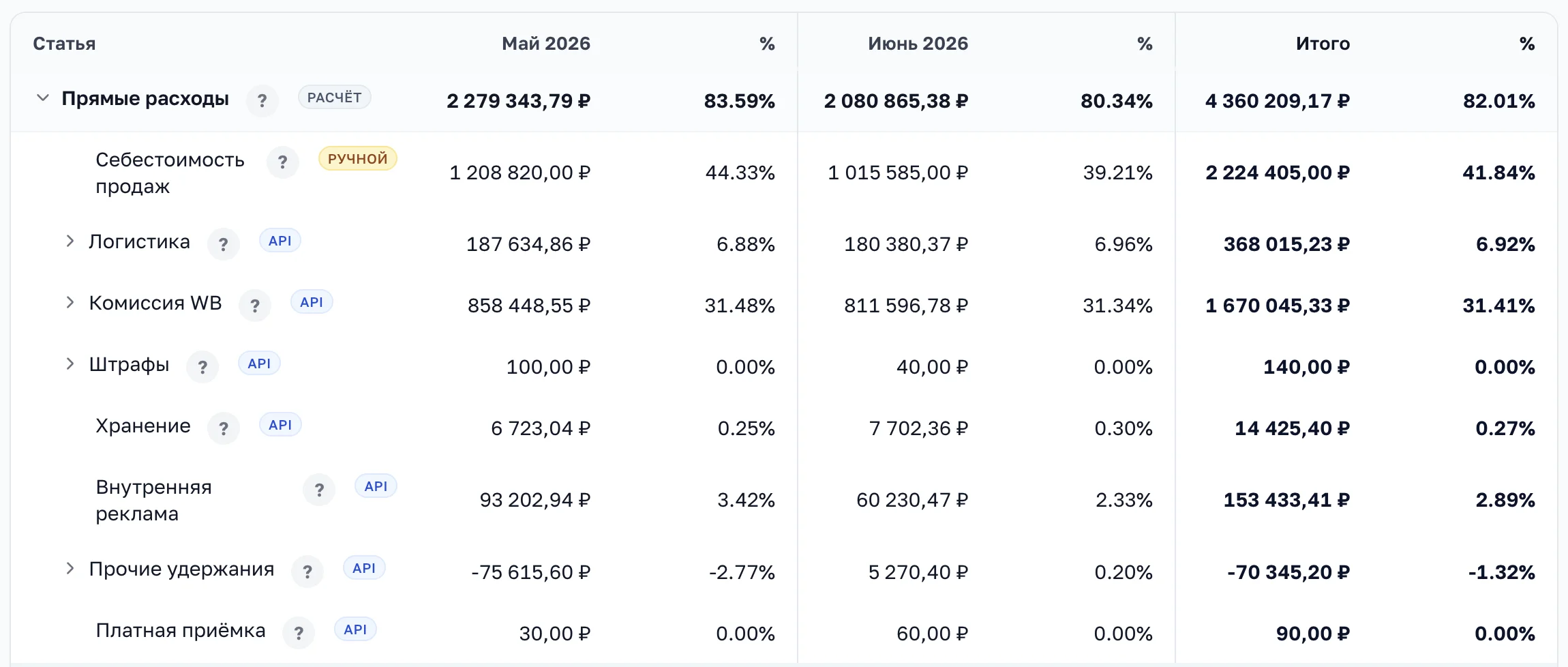The width and height of the screenshot is (1568, 667).
Task: Click the Итого column header
Action: 1323,44
